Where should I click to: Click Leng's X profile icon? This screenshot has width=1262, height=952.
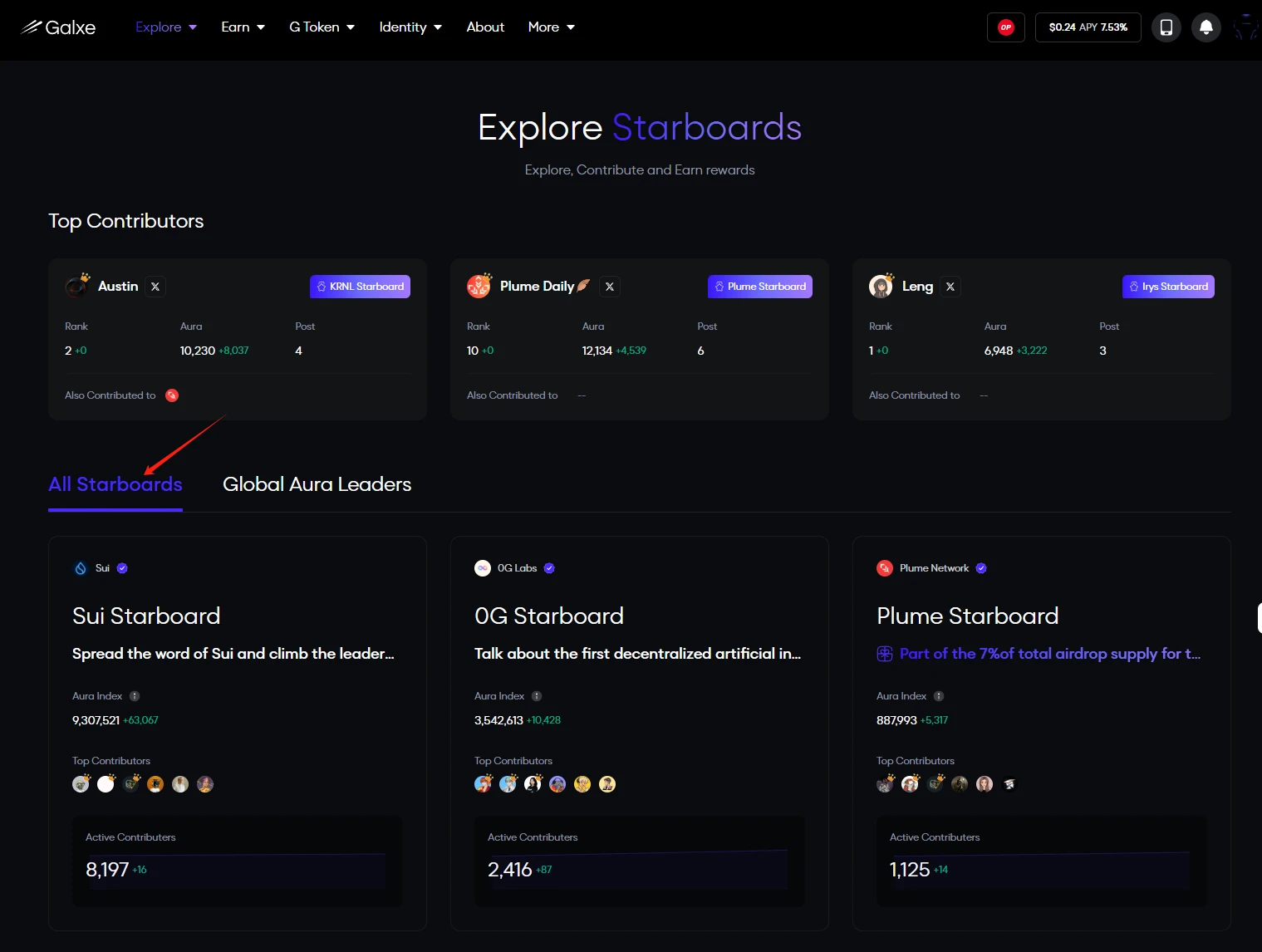click(x=950, y=287)
